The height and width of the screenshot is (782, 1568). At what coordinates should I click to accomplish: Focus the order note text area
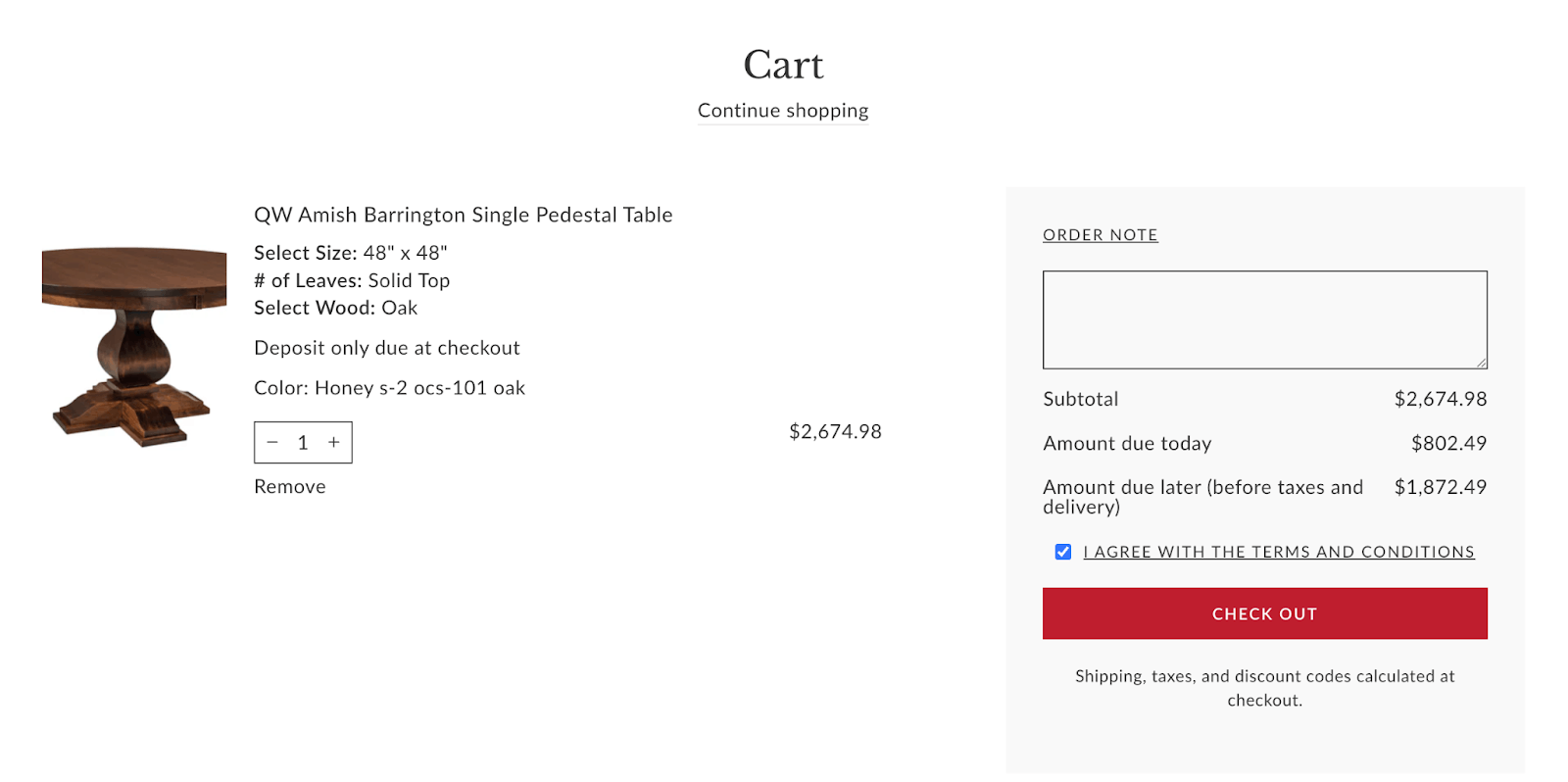coord(1264,319)
